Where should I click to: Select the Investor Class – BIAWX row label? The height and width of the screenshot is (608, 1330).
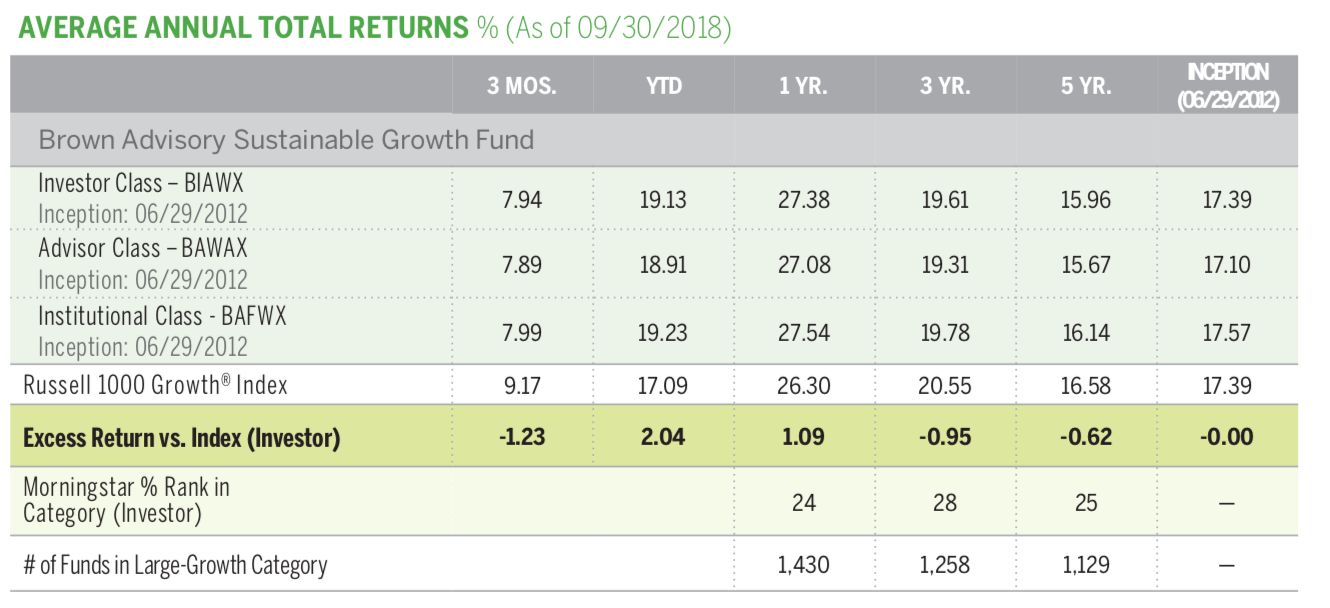point(141,184)
